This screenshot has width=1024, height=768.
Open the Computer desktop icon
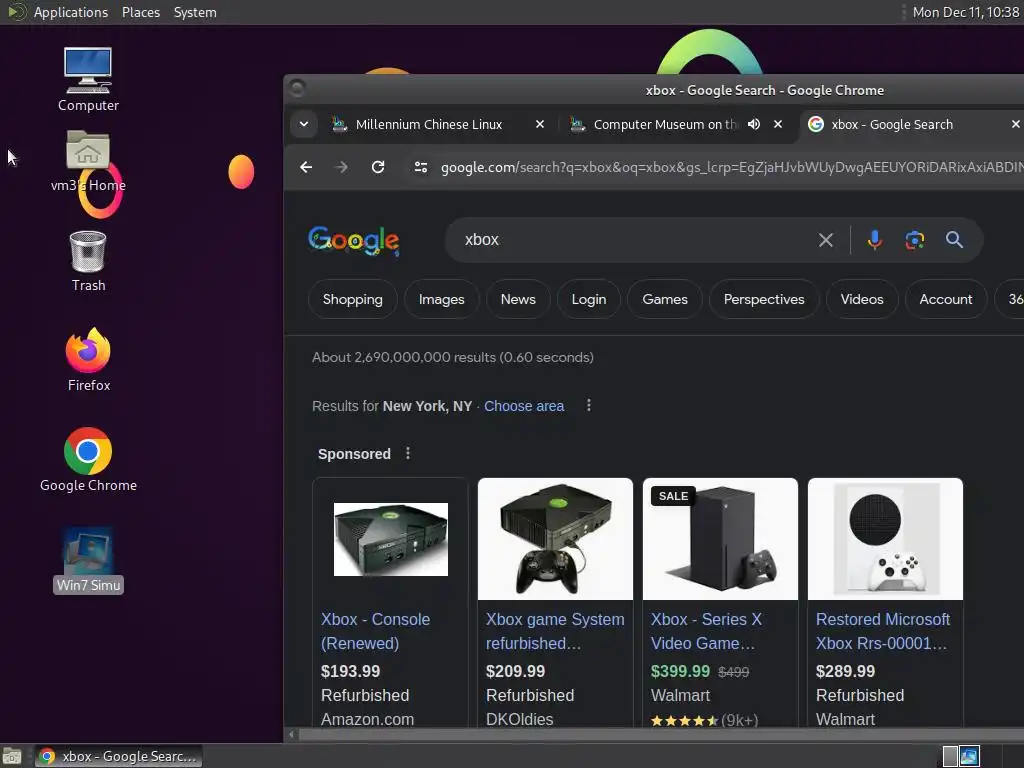88,78
